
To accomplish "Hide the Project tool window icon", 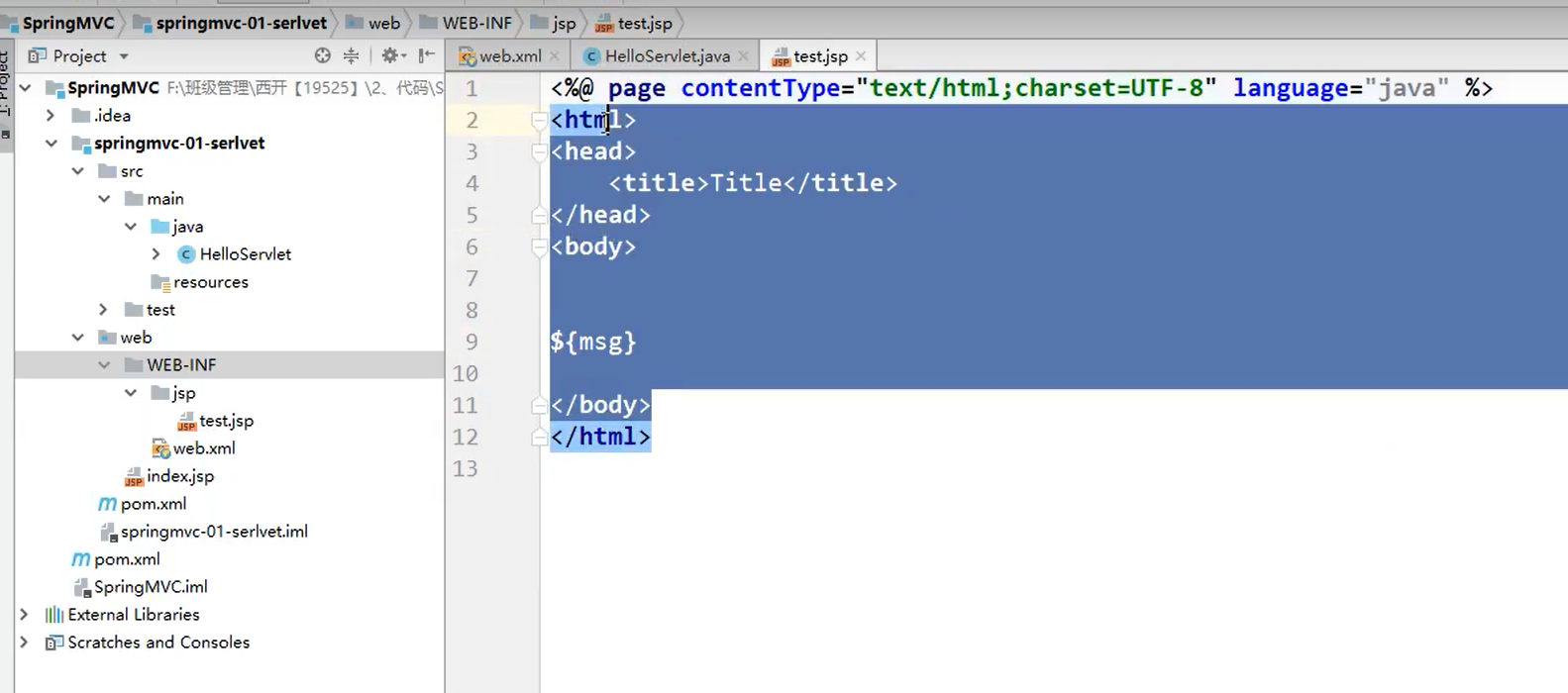I will coord(427,56).
